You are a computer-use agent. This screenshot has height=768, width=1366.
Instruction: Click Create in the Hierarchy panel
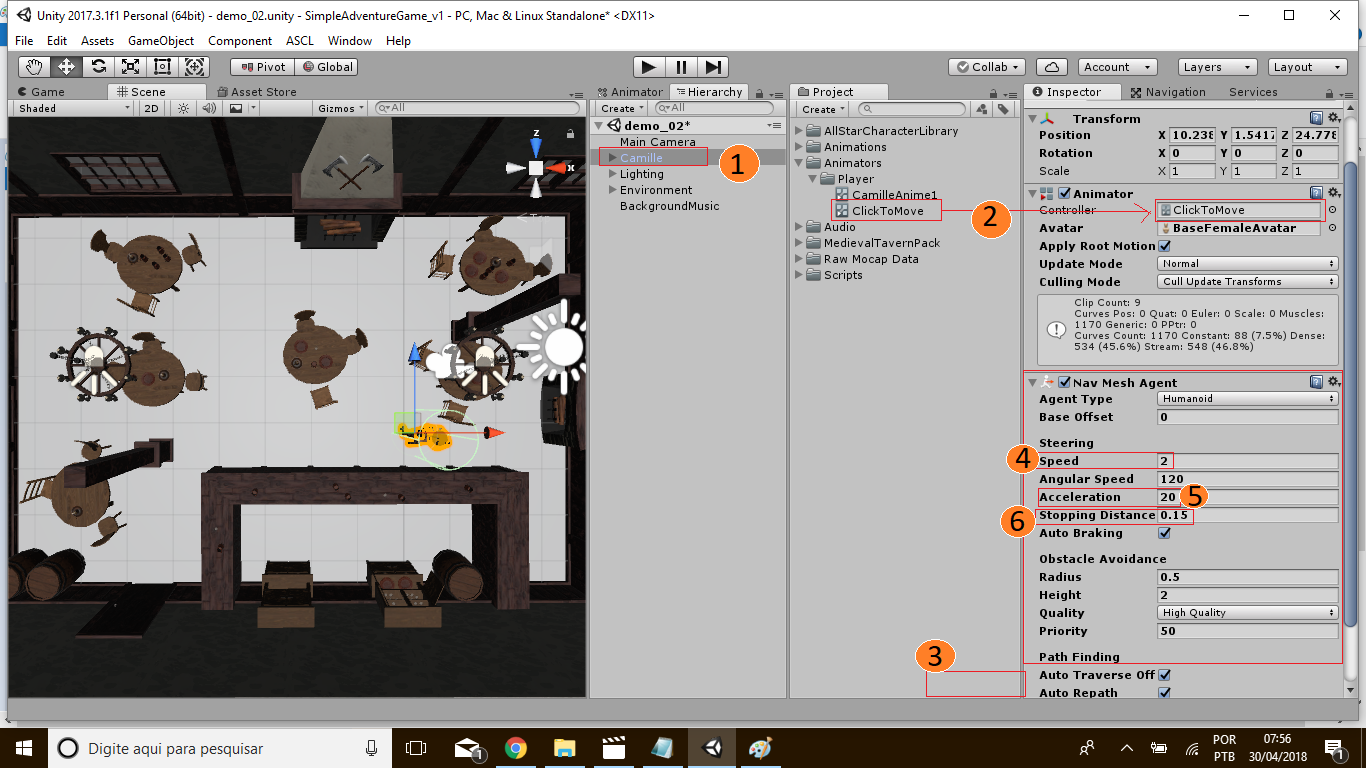tap(620, 108)
